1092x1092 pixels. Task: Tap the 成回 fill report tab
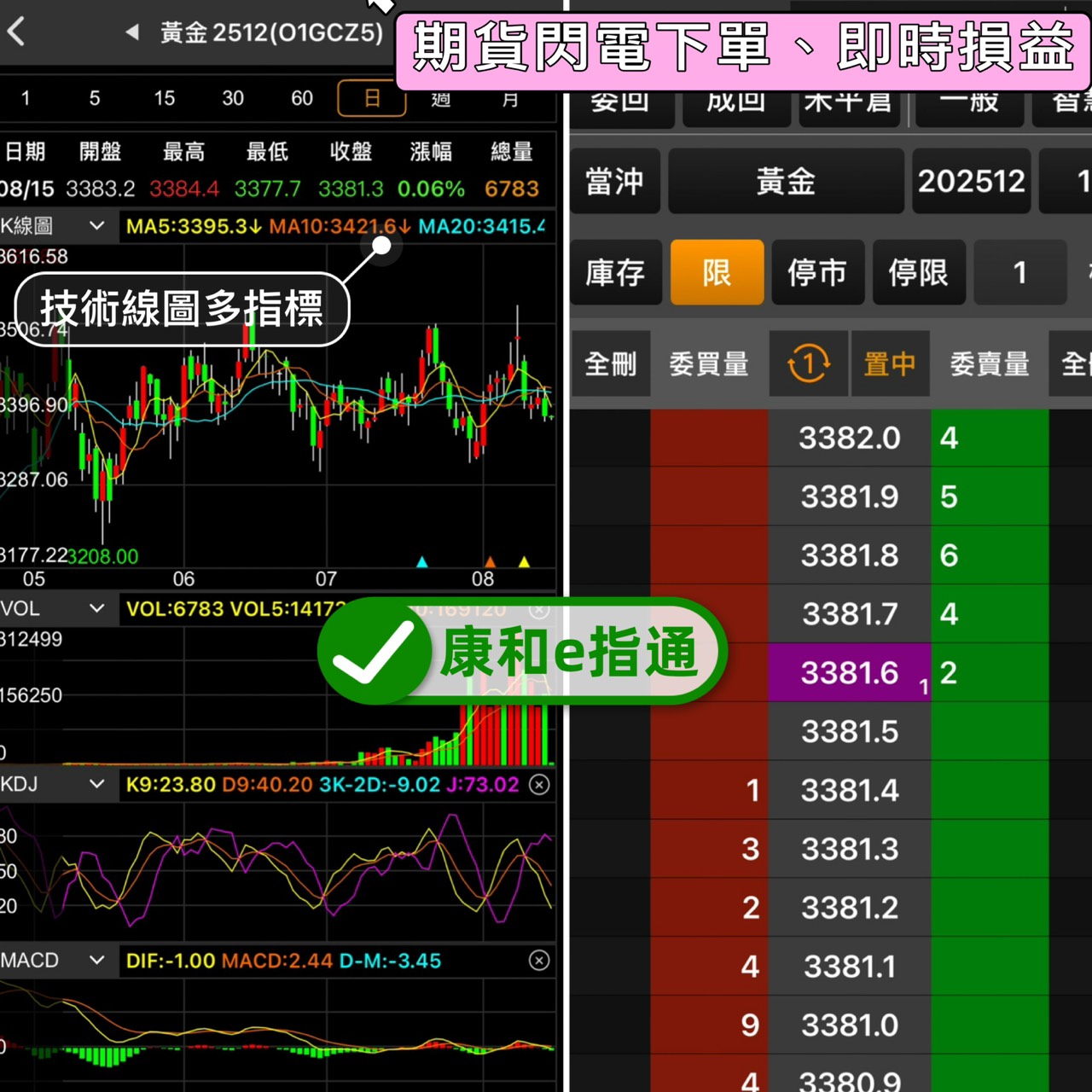[x=736, y=107]
